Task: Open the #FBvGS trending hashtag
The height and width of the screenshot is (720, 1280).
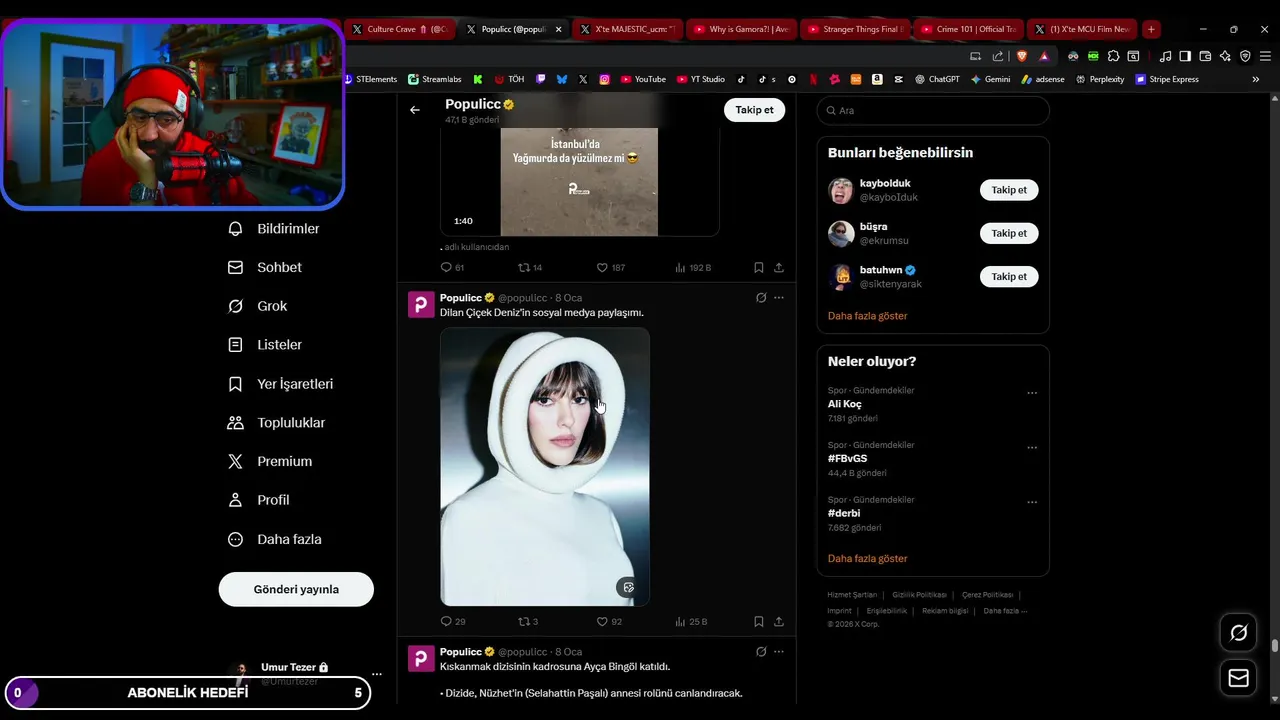Action: (847, 459)
